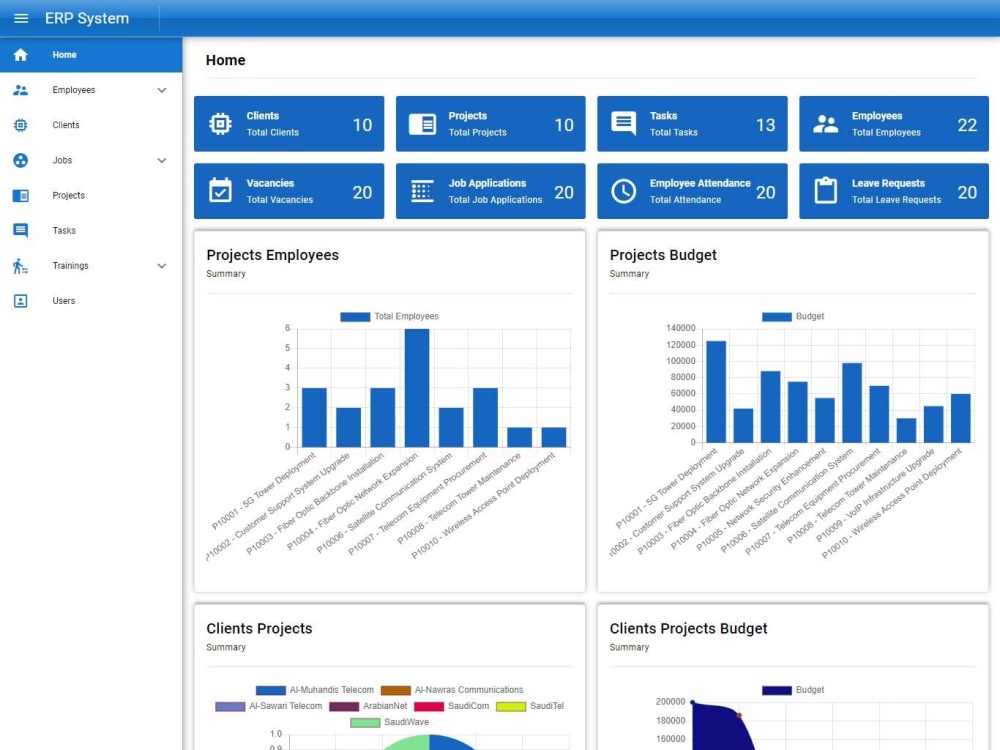This screenshot has width=1000, height=750.
Task: Click the Clients chip icon in sidebar
Action: [20, 125]
